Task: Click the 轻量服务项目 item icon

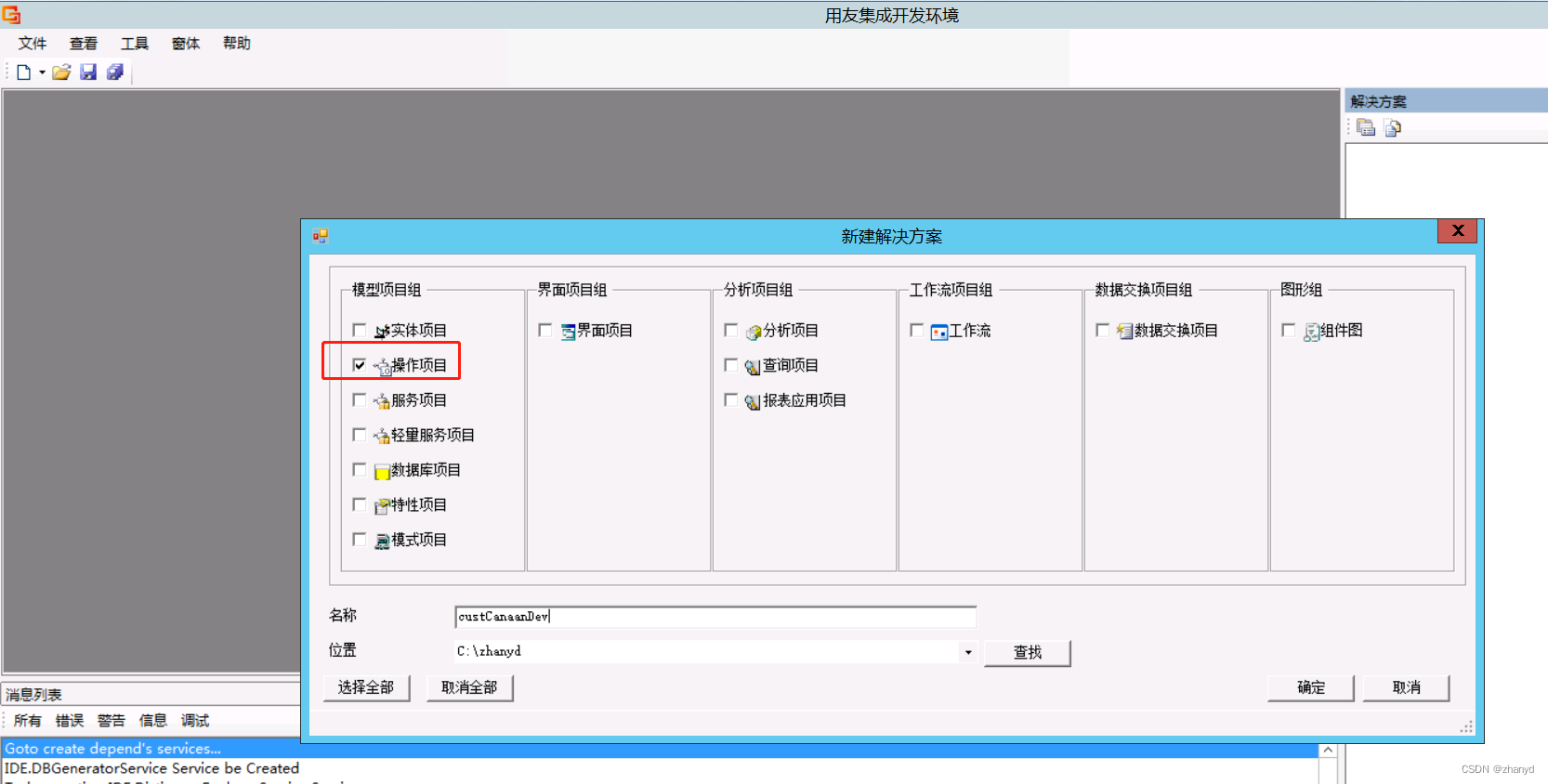Action: point(381,436)
